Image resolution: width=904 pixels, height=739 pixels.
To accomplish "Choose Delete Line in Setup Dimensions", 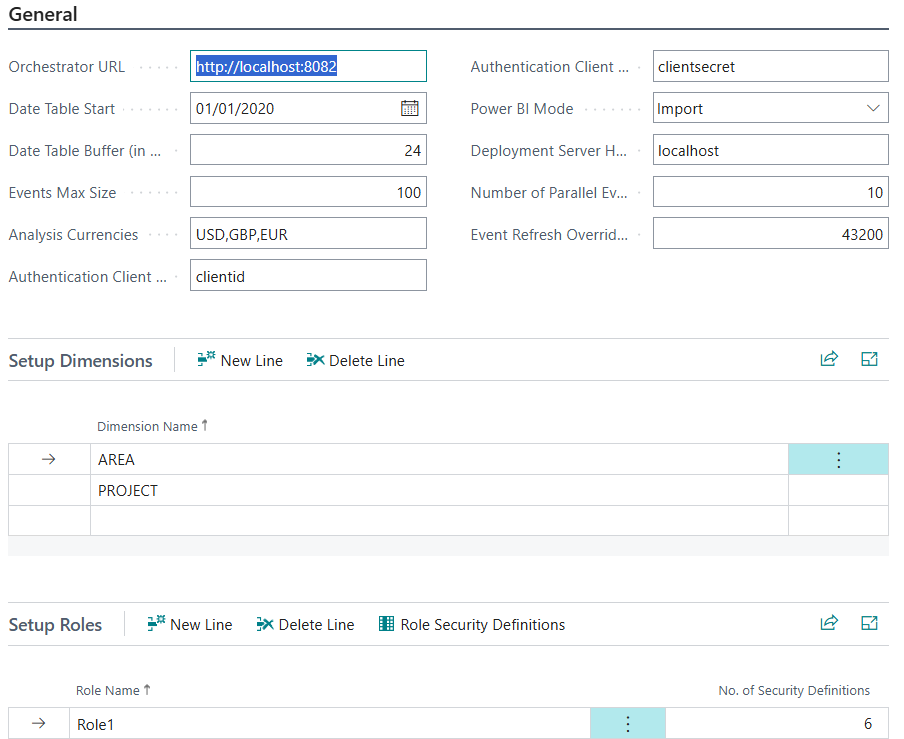I will click(355, 360).
